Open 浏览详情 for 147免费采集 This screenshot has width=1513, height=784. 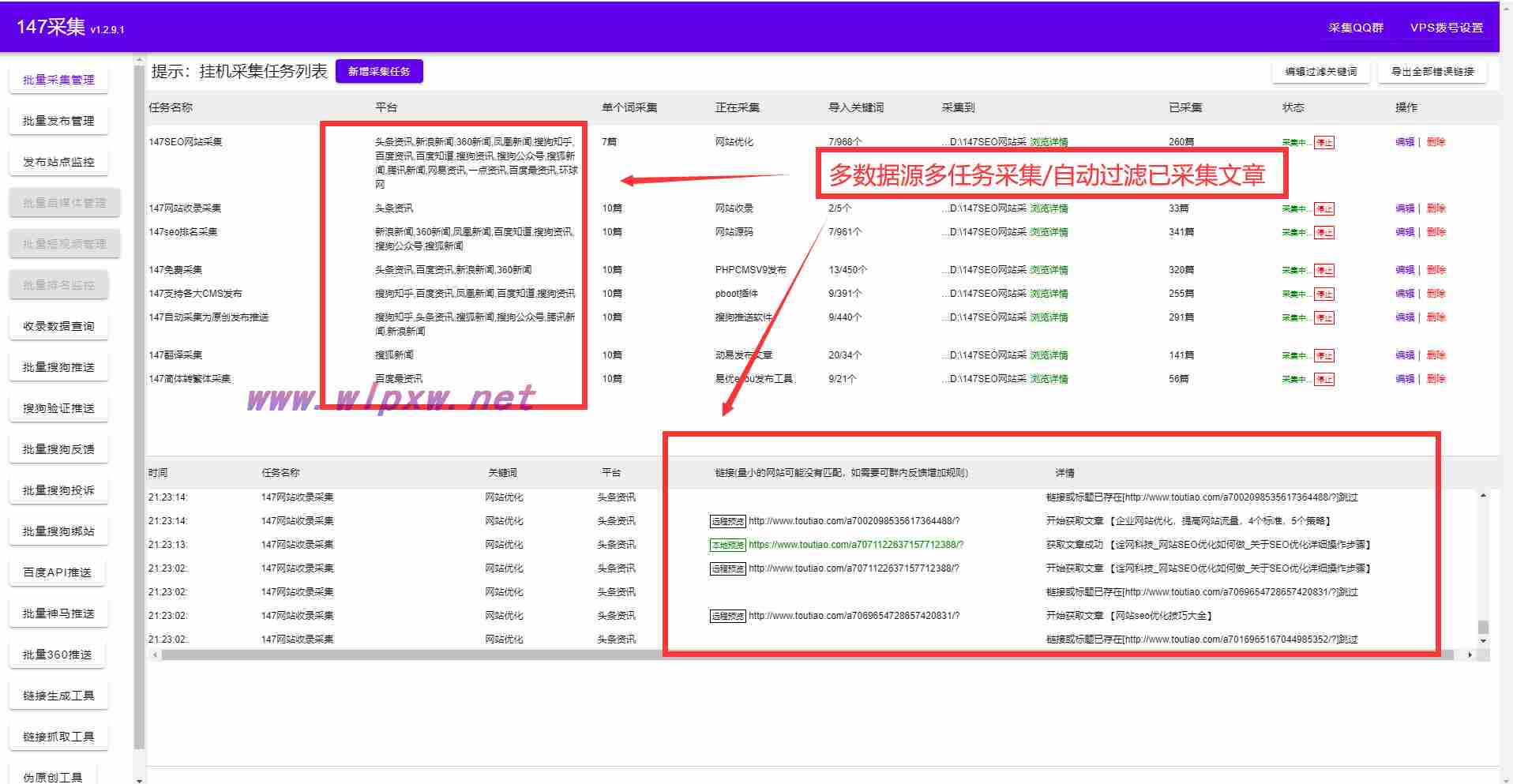point(1049,270)
